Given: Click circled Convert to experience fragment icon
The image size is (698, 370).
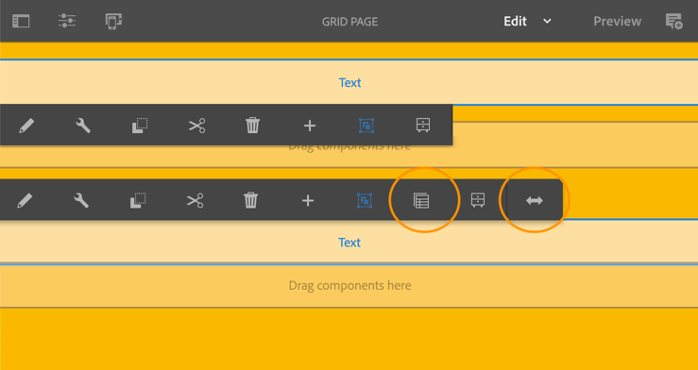Looking at the screenshot, I should [421, 201].
